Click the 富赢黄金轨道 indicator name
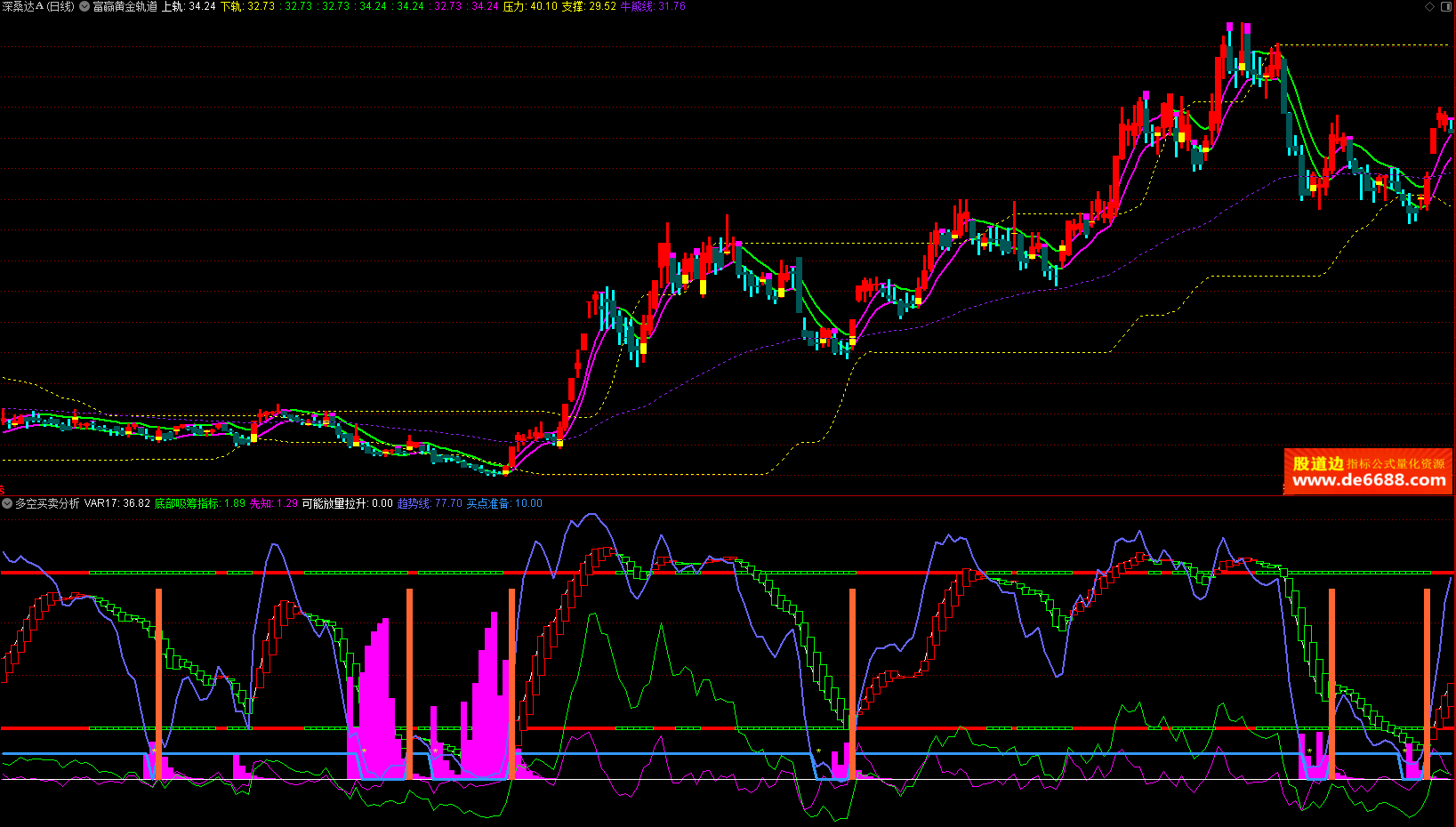This screenshot has width=1456, height=827. (125, 6)
